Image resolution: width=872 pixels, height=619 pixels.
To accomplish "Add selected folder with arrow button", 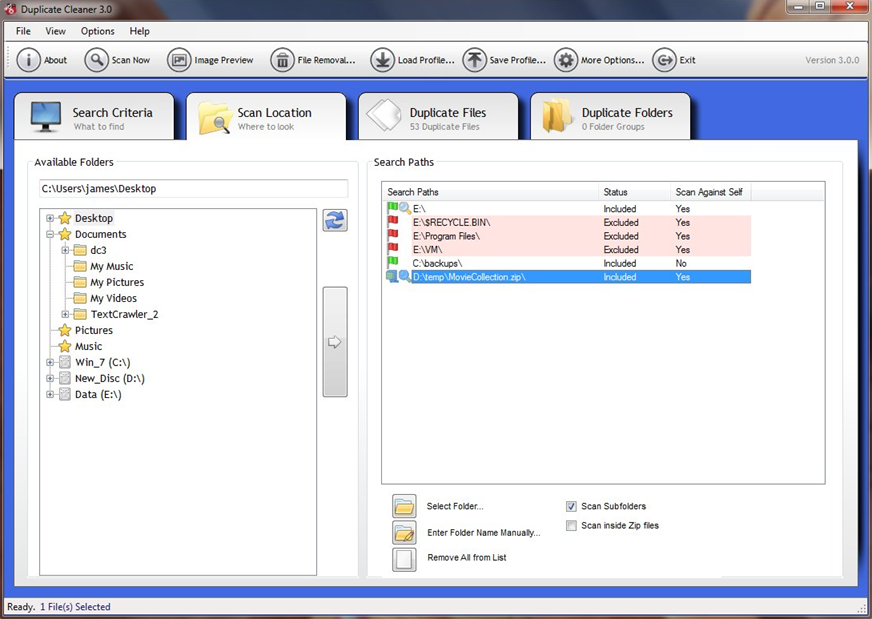I will pyautogui.click(x=335, y=341).
